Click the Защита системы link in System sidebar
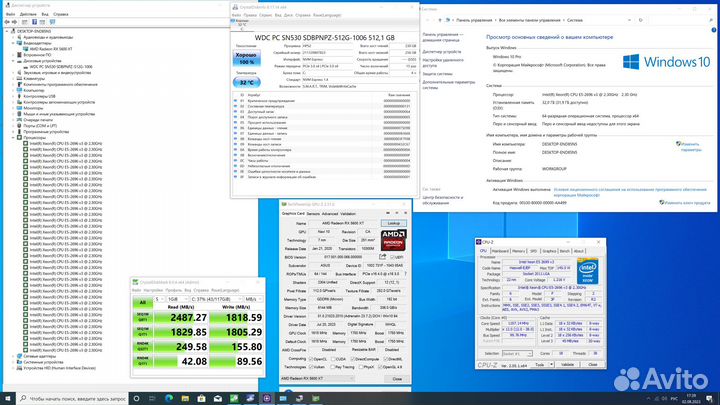 coord(438,73)
